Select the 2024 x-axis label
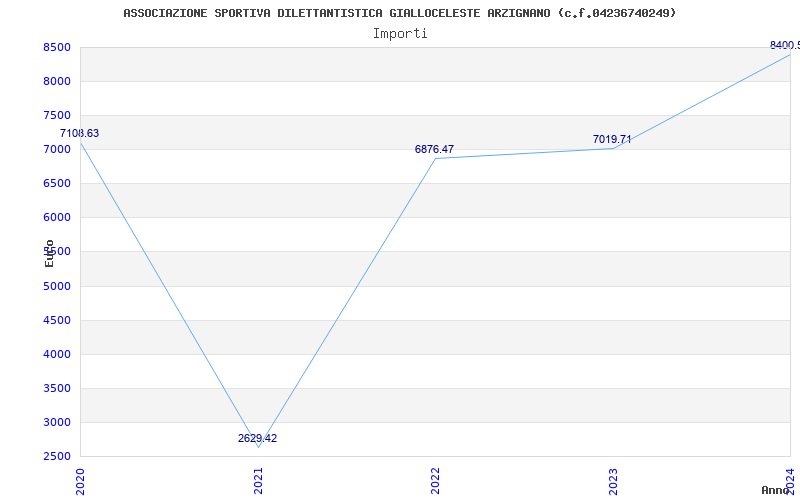Screen dimensions: 800x500 pos(790,481)
